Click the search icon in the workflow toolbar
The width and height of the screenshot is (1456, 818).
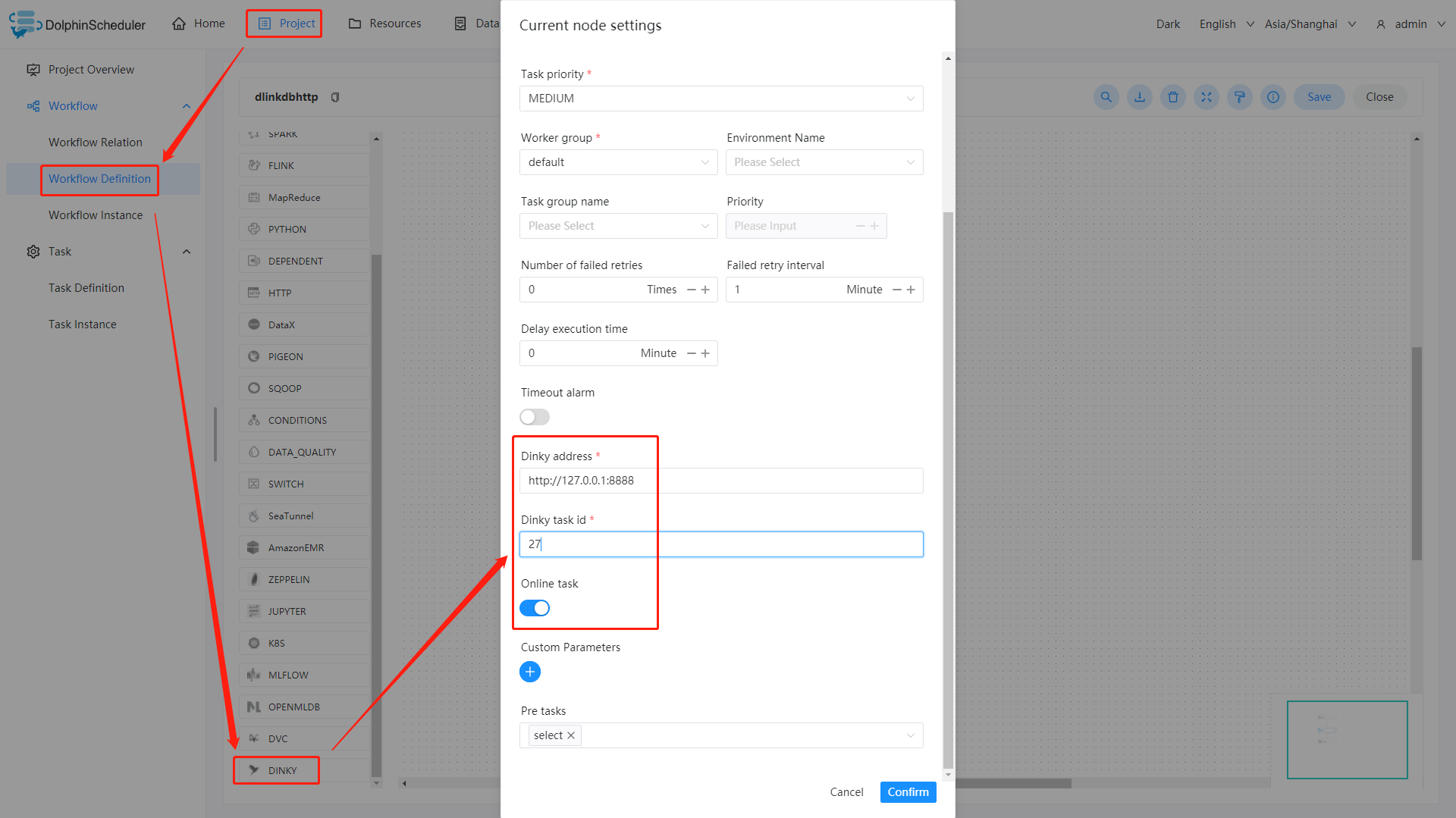[x=1106, y=97]
